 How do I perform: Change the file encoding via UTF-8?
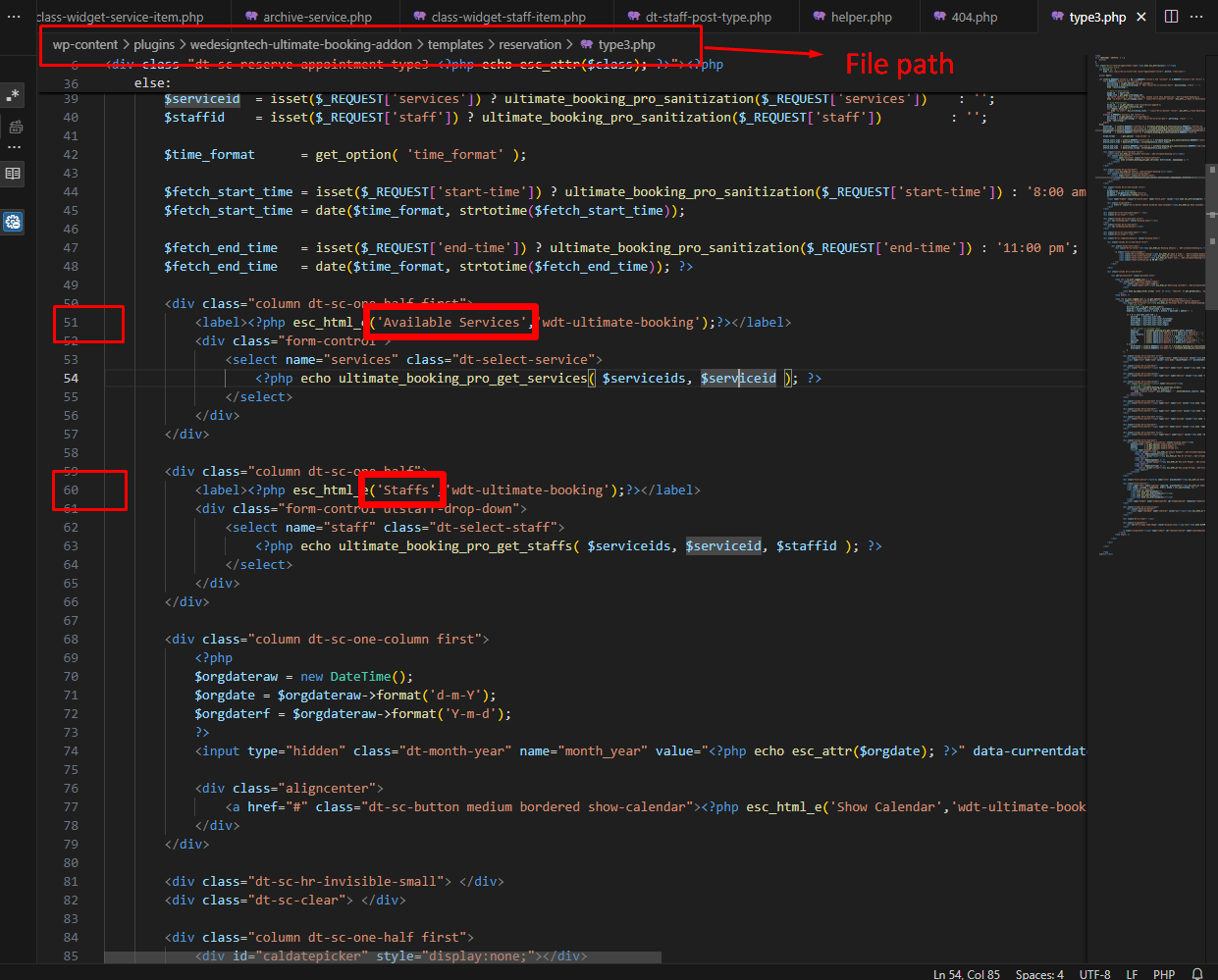coord(1095,974)
